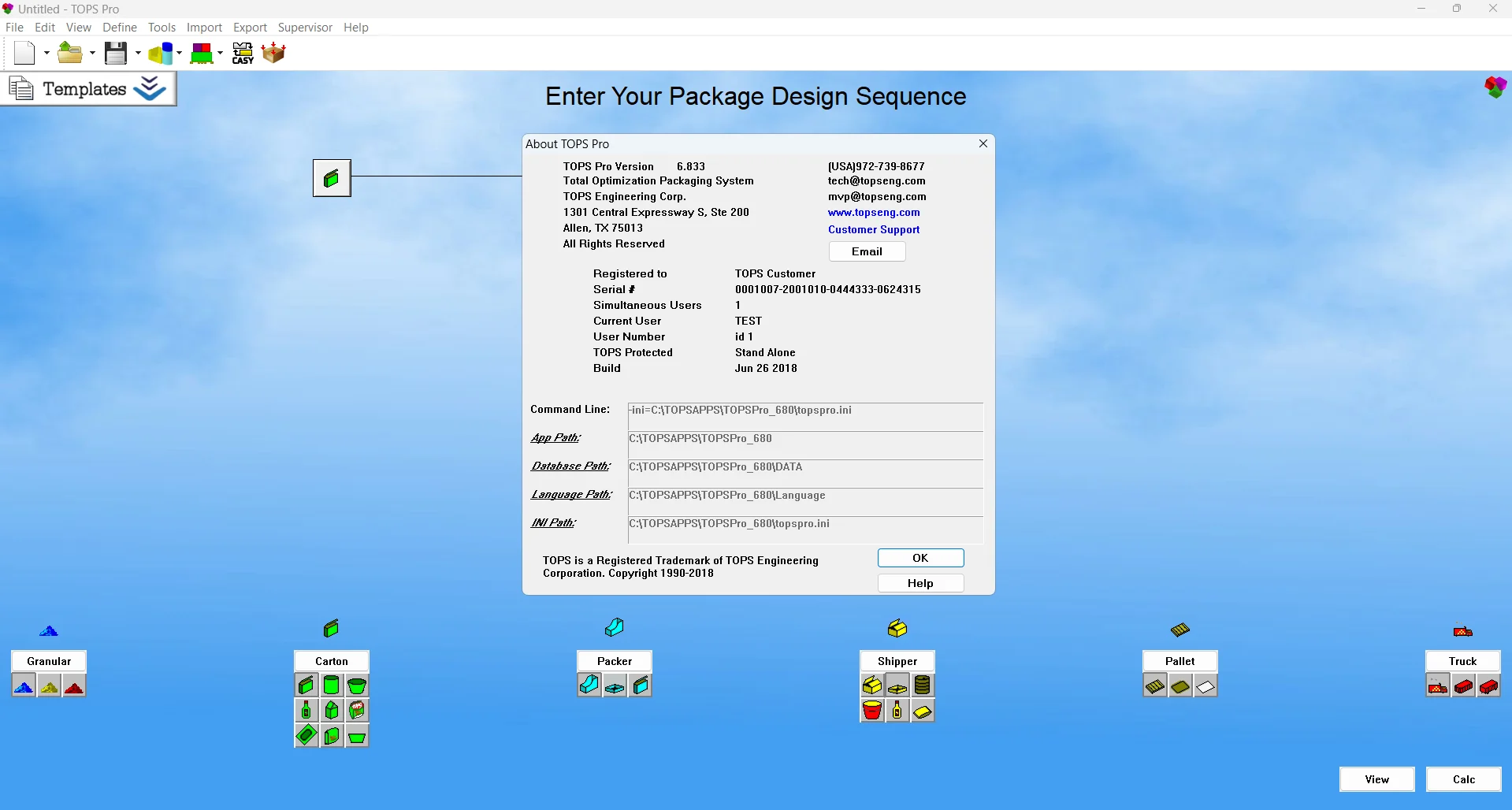1512x810 pixels.
Task: Select the red pail shipper icon
Action: coord(872,711)
